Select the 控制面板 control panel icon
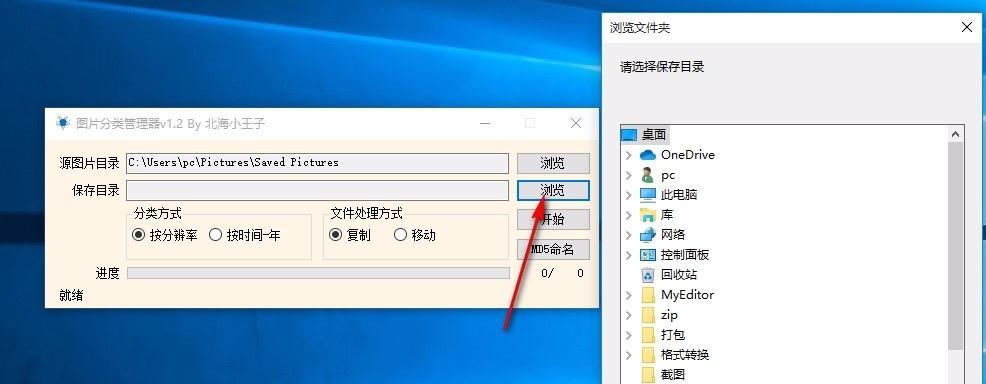Viewport: 986px width, 384px height. click(648, 255)
